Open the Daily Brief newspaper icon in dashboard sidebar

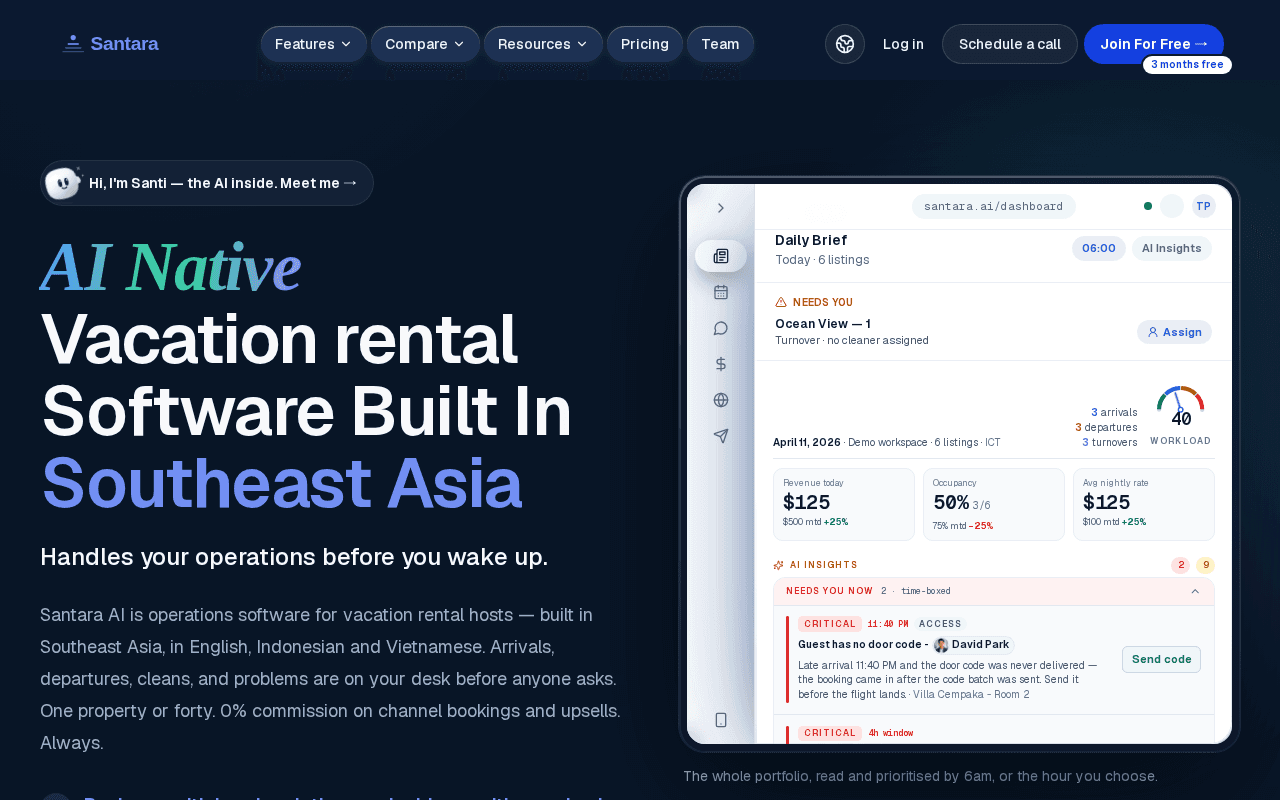(721, 256)
